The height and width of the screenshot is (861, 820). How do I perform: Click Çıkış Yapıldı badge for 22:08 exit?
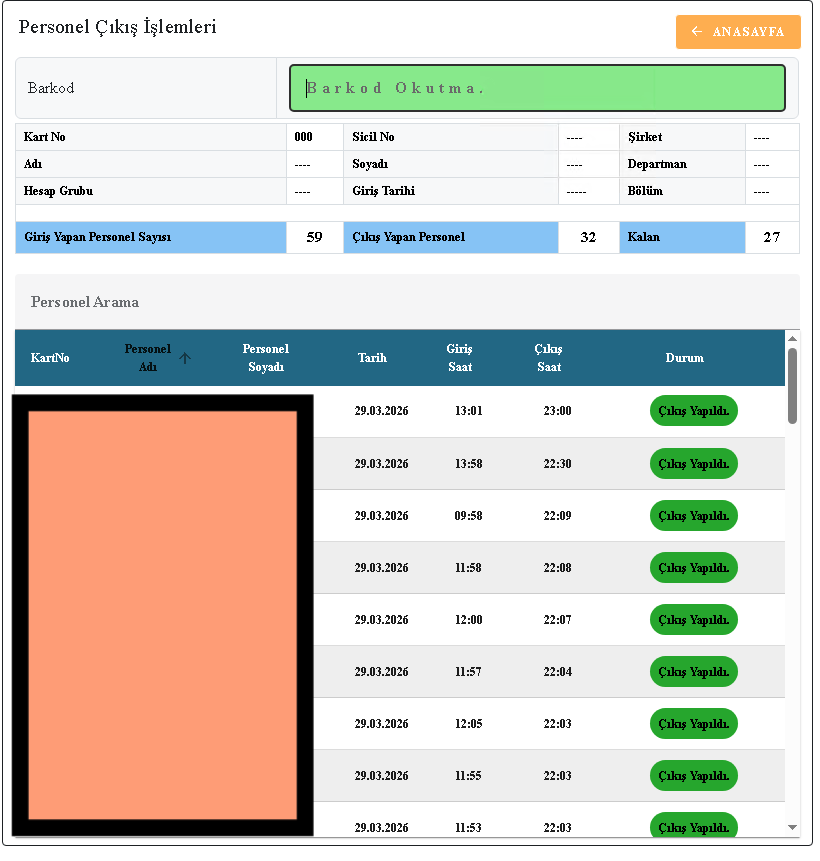tap(693, 568)
